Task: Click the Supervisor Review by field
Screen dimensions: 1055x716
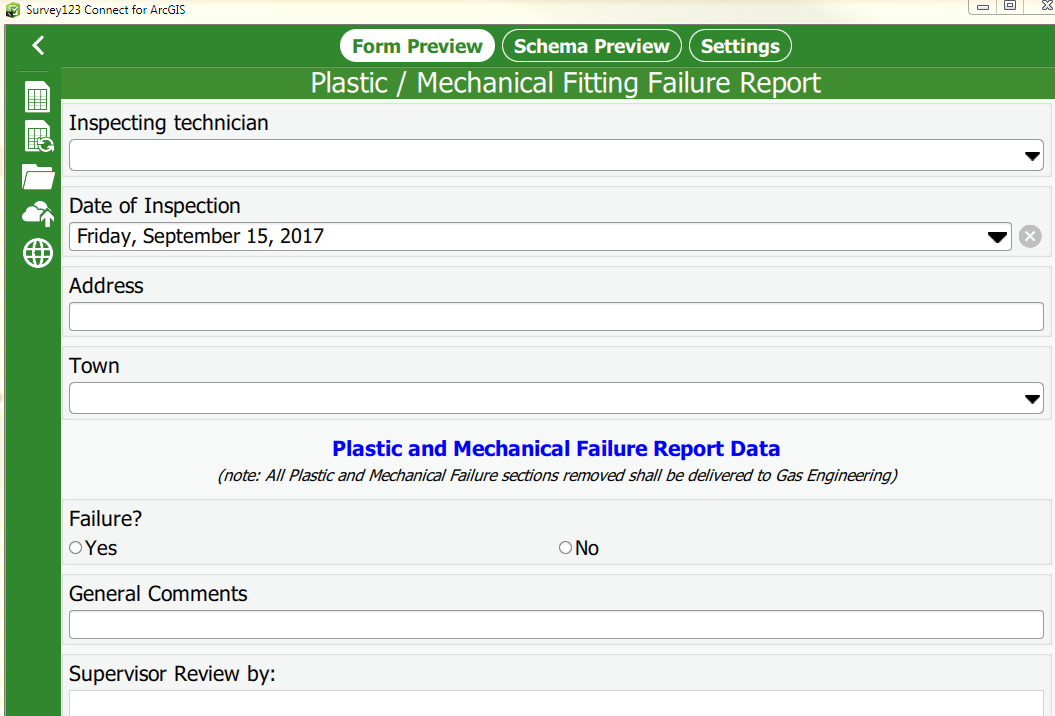Action: (x=556, y=703)
